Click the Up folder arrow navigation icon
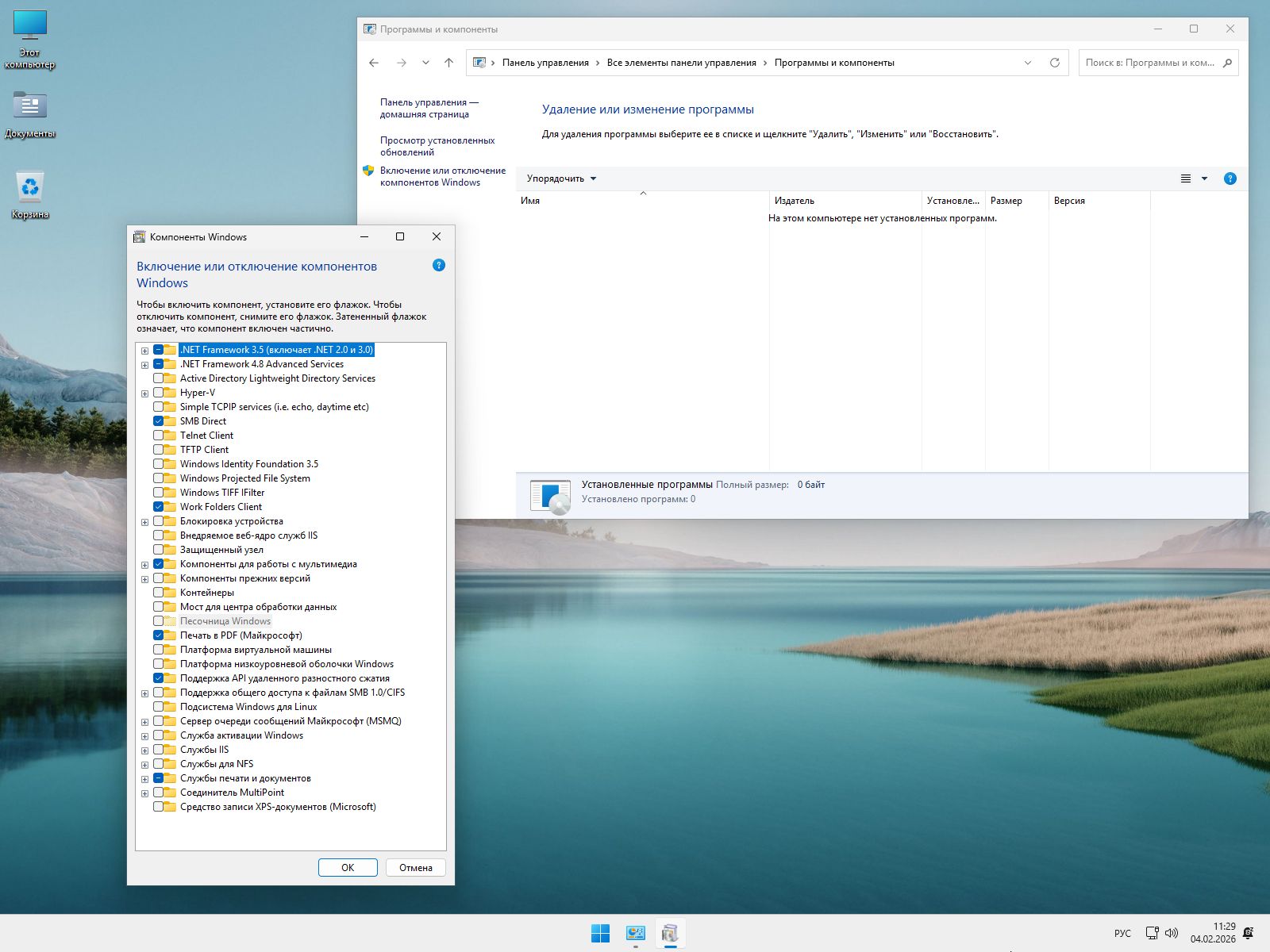The height and width of the screenshot is (952, 1270). coord(448,63)
